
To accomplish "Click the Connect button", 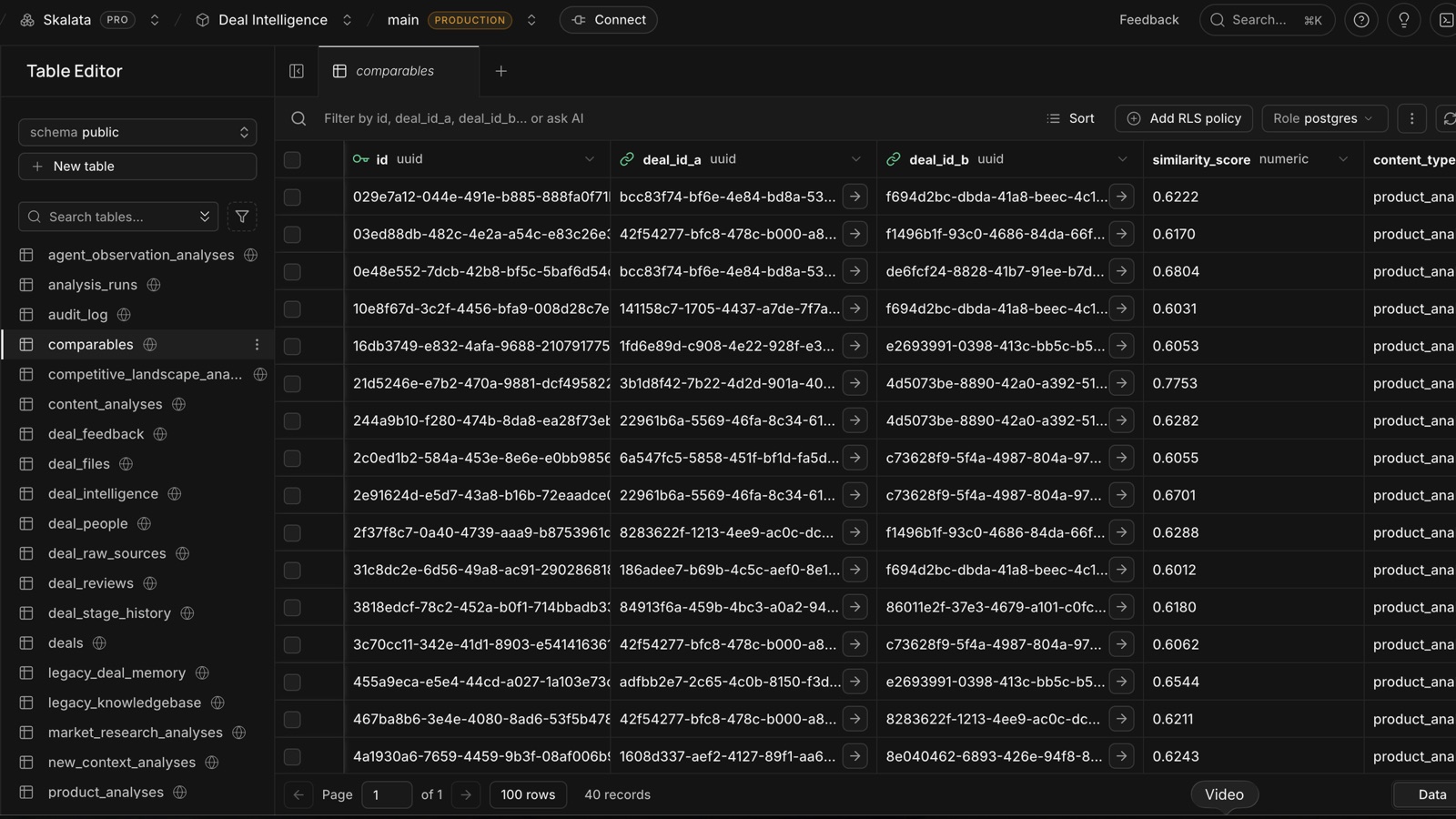I will (609, 20).
